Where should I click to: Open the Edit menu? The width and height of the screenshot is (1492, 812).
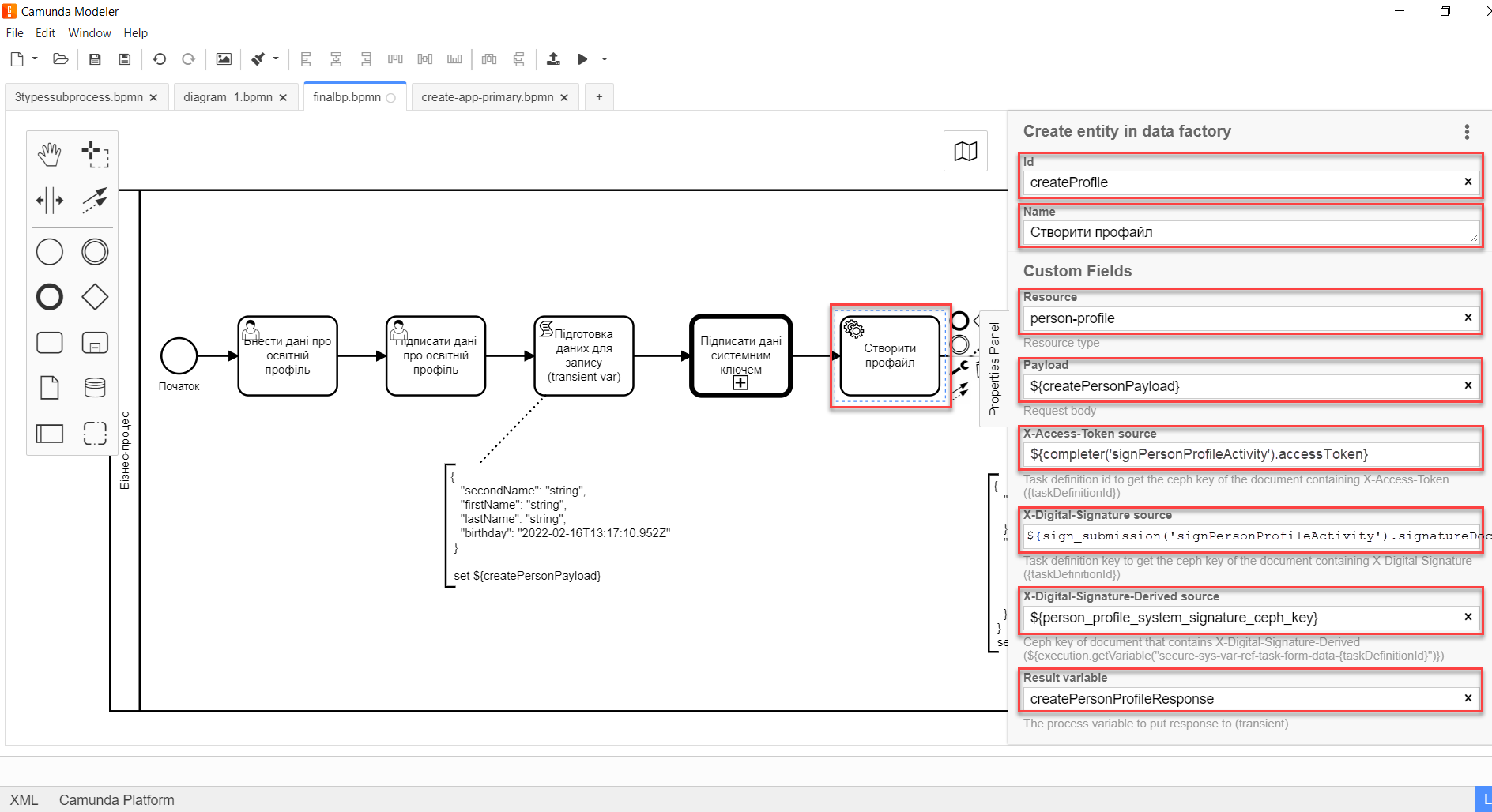tap(45, 33)
